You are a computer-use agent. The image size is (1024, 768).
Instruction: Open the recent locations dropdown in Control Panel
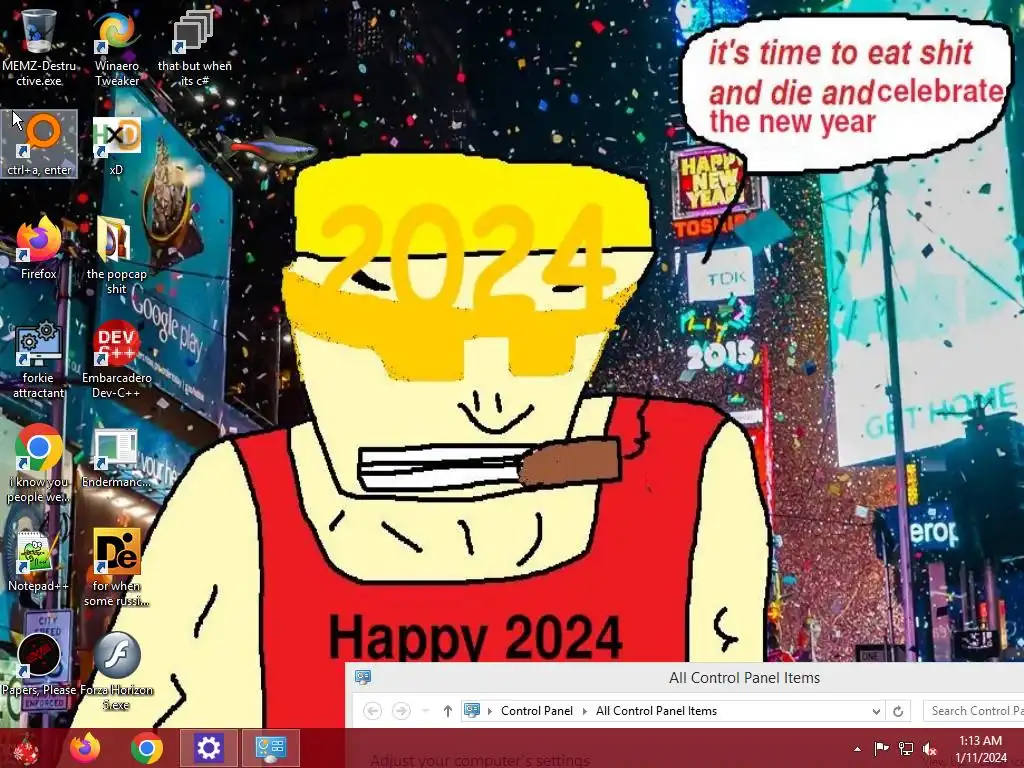pos(426,711)
